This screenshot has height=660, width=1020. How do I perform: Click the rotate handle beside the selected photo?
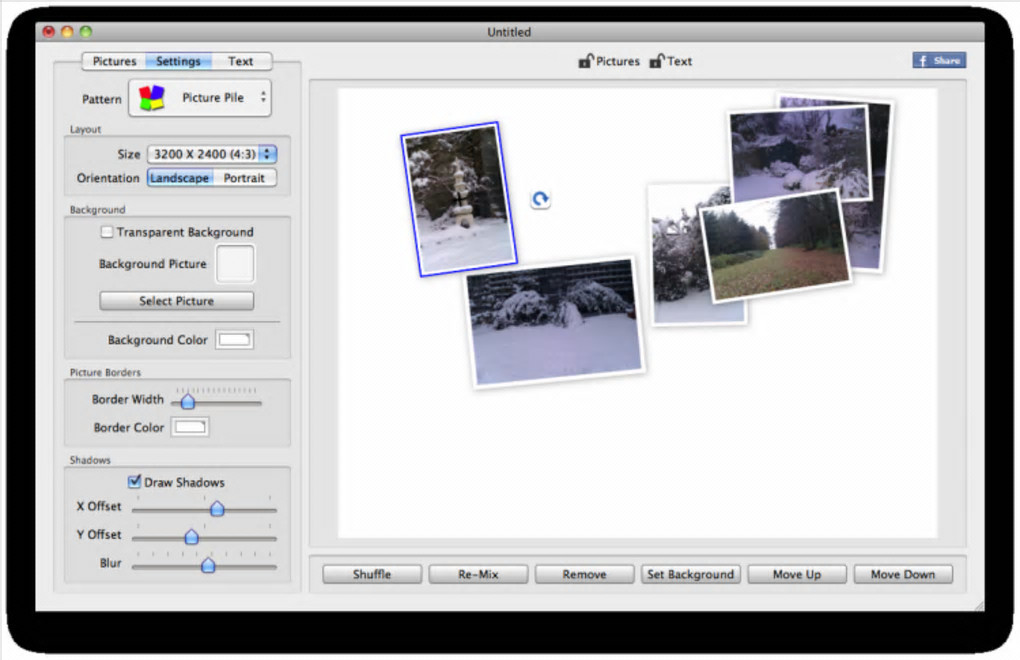(x=540, y=200)
